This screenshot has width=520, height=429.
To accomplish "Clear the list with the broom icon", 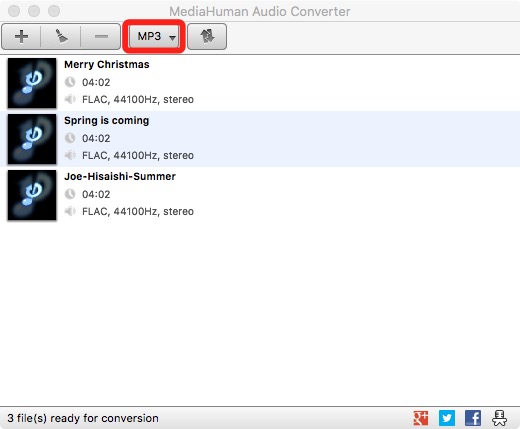I will tap(61, 36).
